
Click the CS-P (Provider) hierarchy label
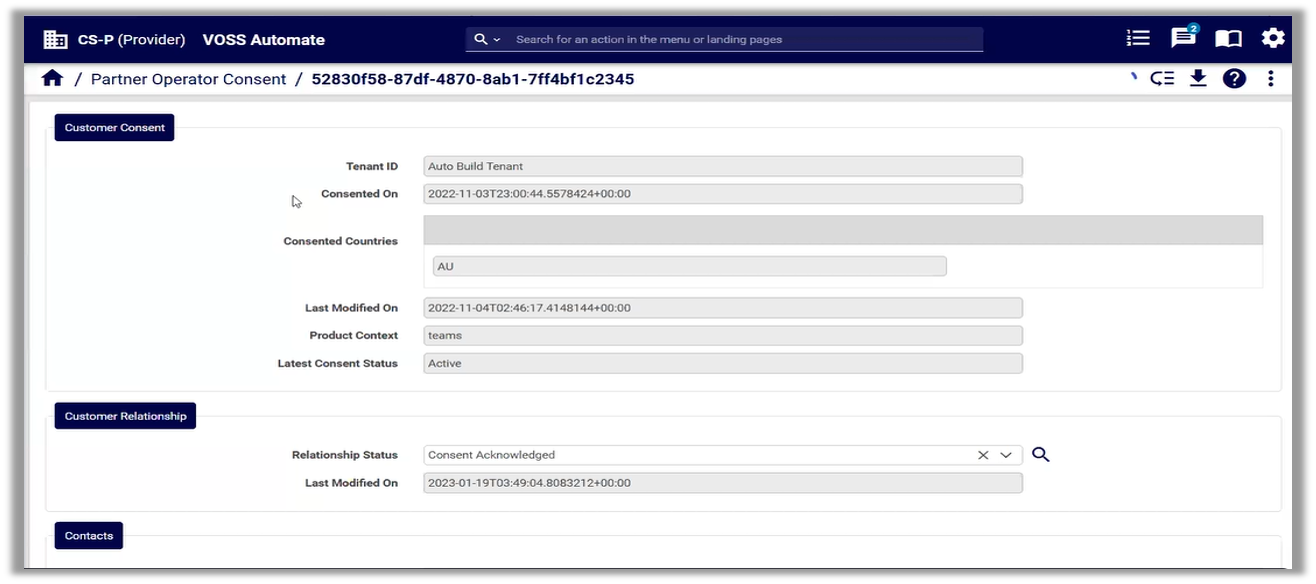[x=131, y=40]
